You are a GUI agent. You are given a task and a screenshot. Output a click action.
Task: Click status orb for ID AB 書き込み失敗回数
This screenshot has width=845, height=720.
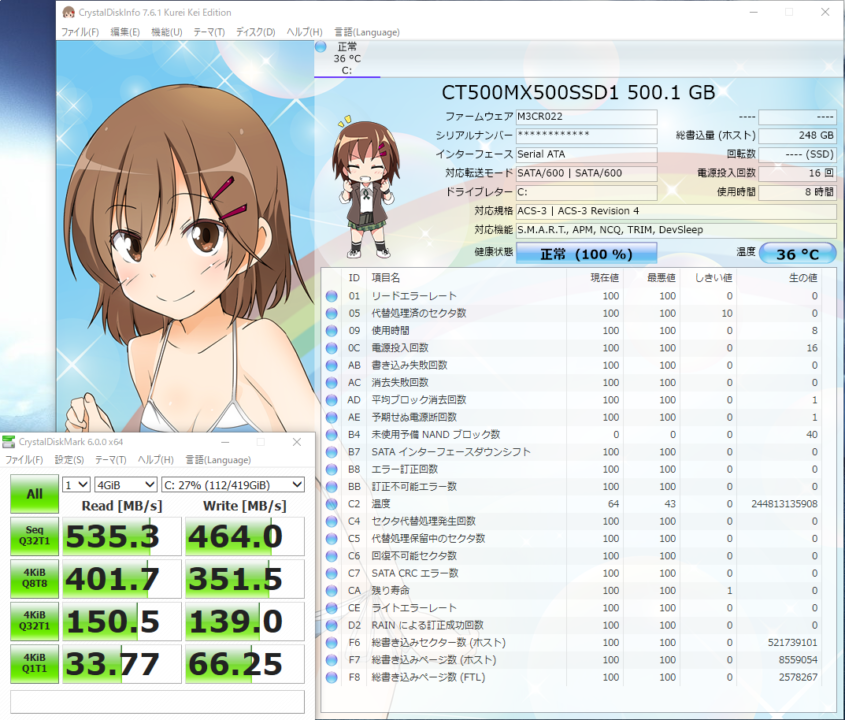[331, 365]
